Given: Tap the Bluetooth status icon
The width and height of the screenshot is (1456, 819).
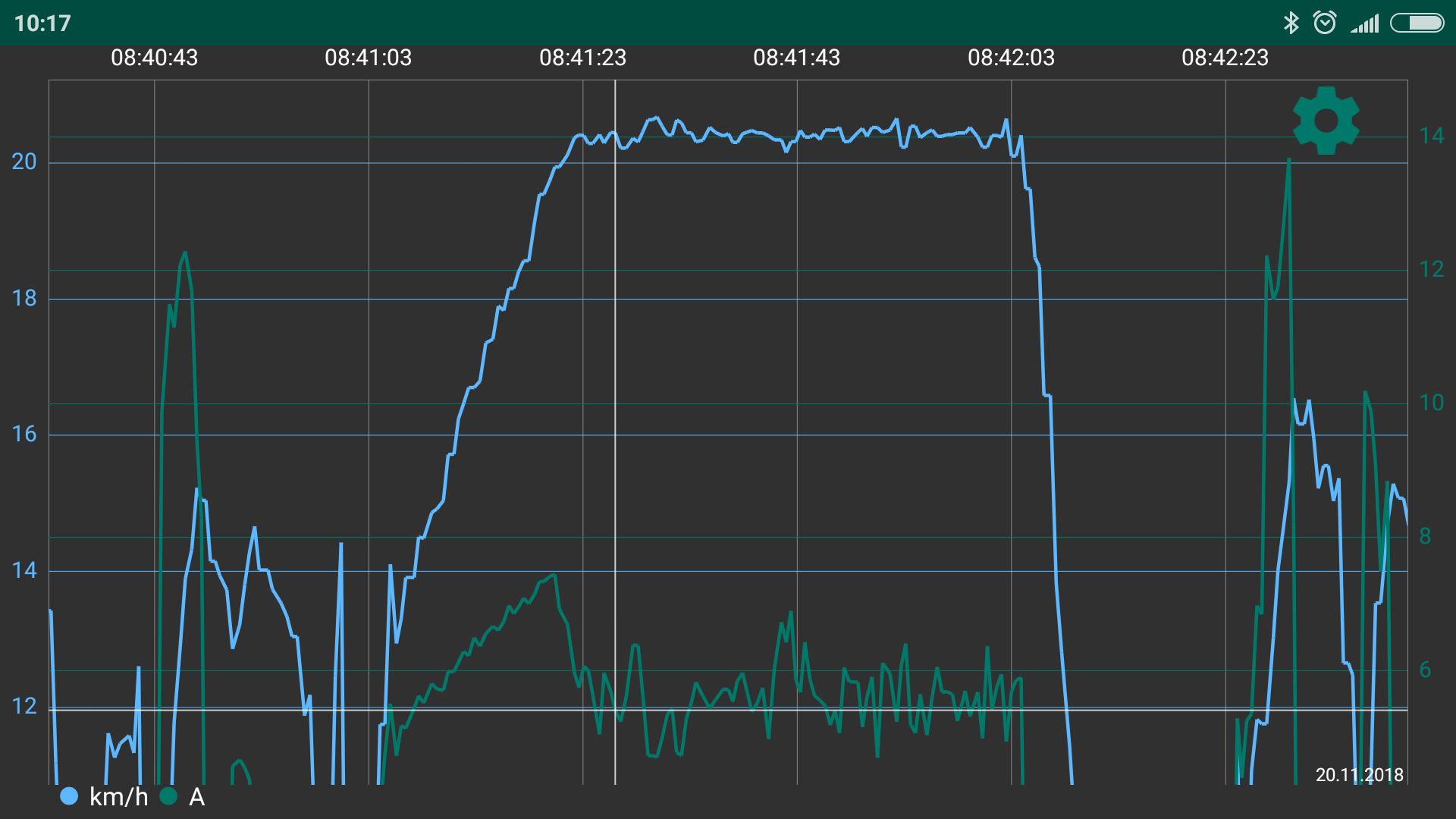Looking at the screenshot, I should [1291, 23].
